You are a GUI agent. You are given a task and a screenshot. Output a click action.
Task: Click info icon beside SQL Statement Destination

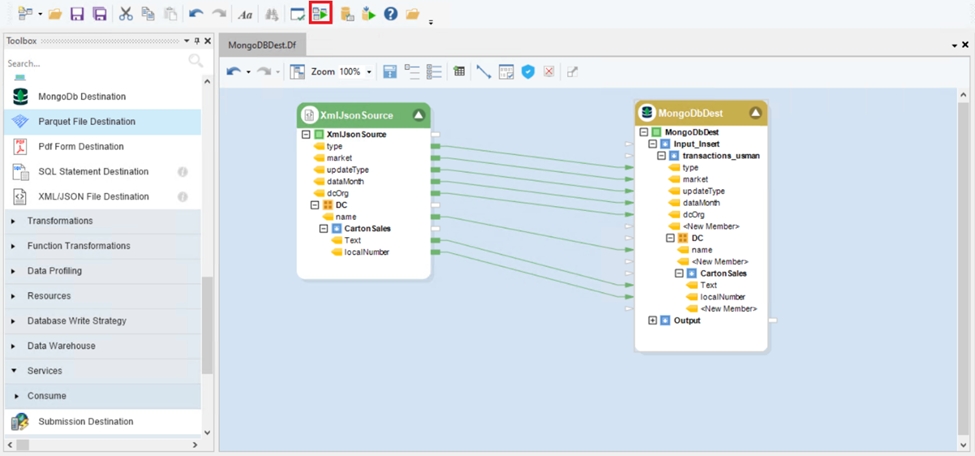[x=183, y=172]
